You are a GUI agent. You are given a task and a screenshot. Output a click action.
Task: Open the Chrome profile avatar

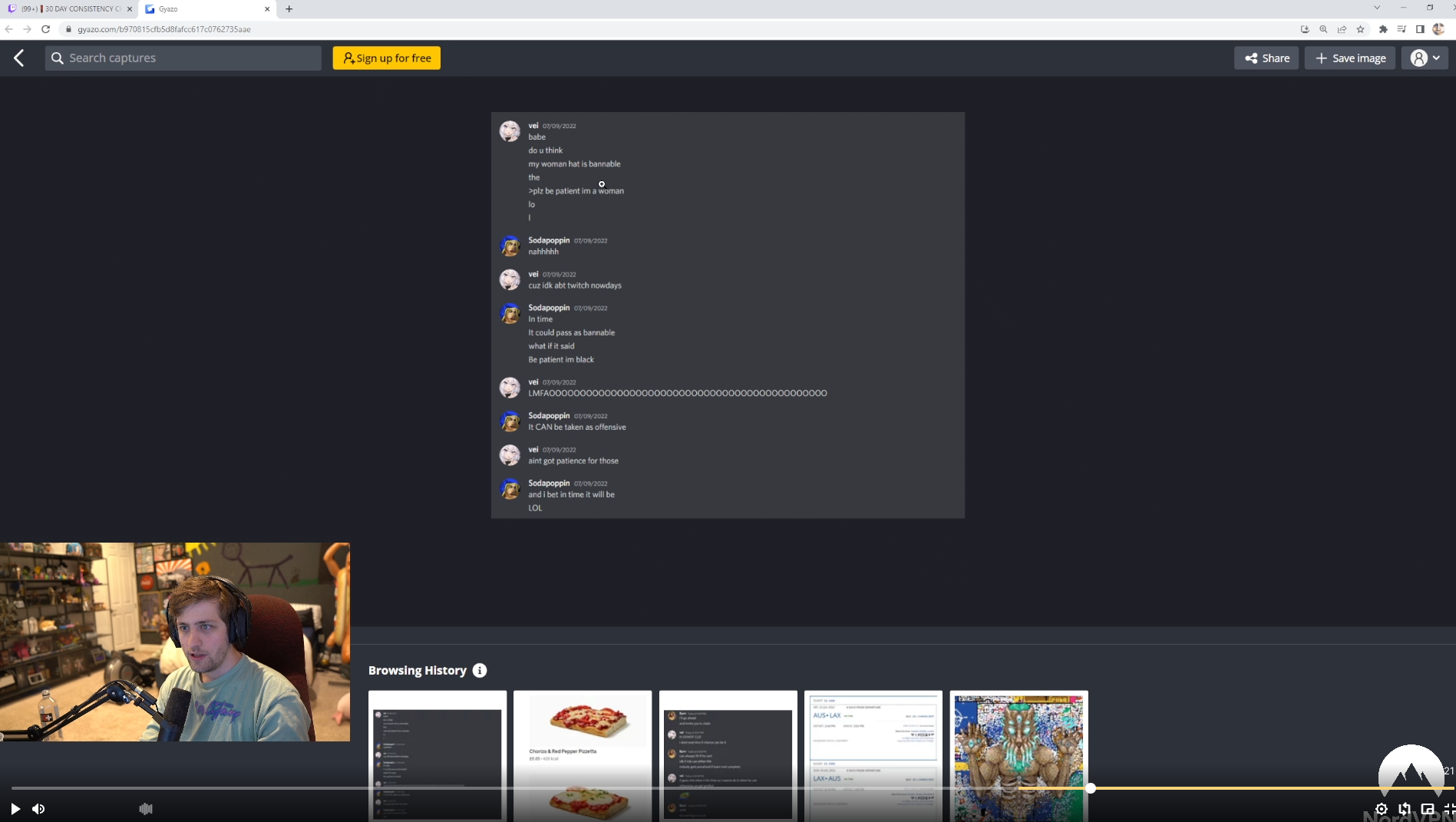click(x=1439, y=29)
